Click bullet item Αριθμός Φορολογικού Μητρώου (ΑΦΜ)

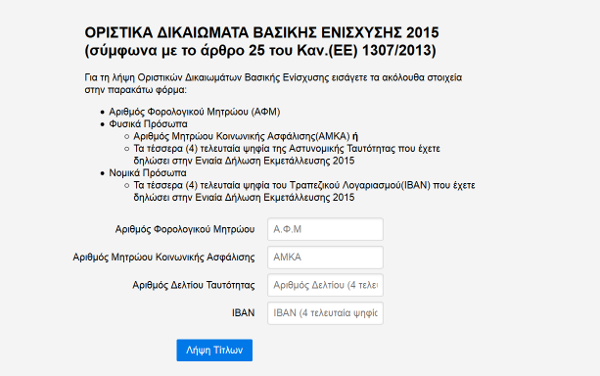(x=195, y=112)
